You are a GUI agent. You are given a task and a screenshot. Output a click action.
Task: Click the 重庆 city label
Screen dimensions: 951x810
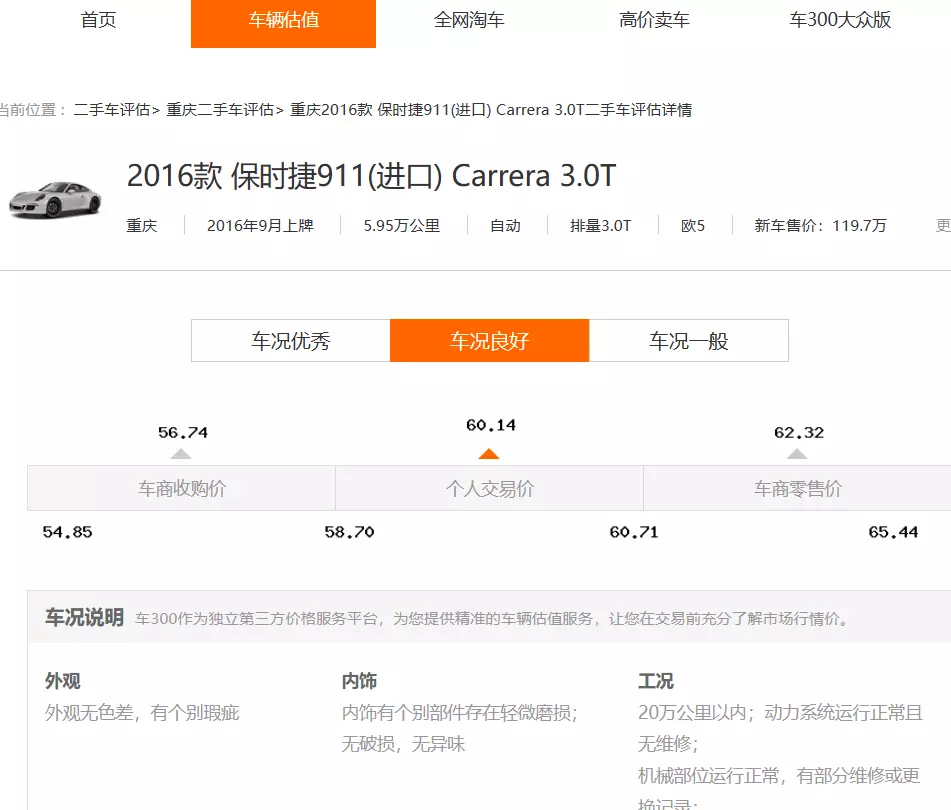coord(141,226)
